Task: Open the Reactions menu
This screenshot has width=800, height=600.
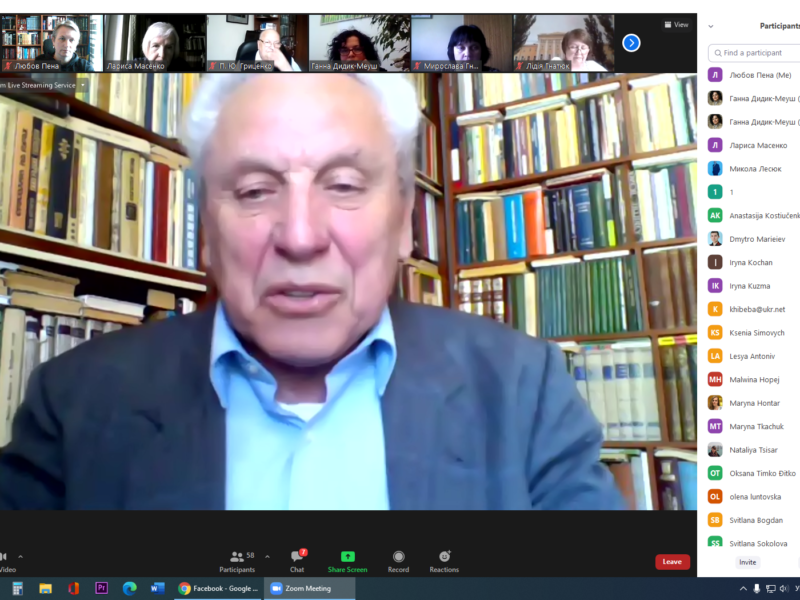Action: coord(444,557)
